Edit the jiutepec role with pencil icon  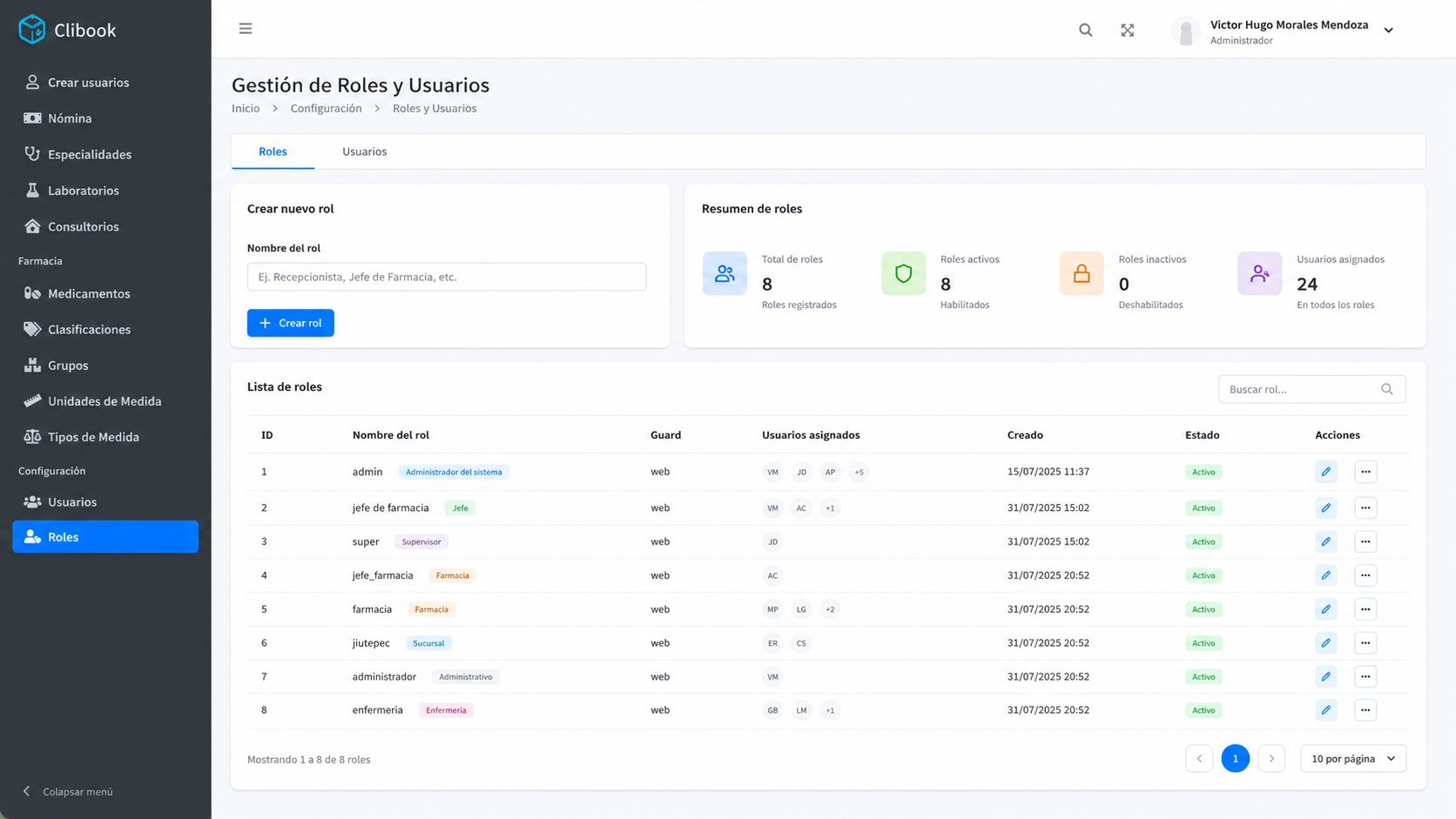click(x=1325, y=643)
